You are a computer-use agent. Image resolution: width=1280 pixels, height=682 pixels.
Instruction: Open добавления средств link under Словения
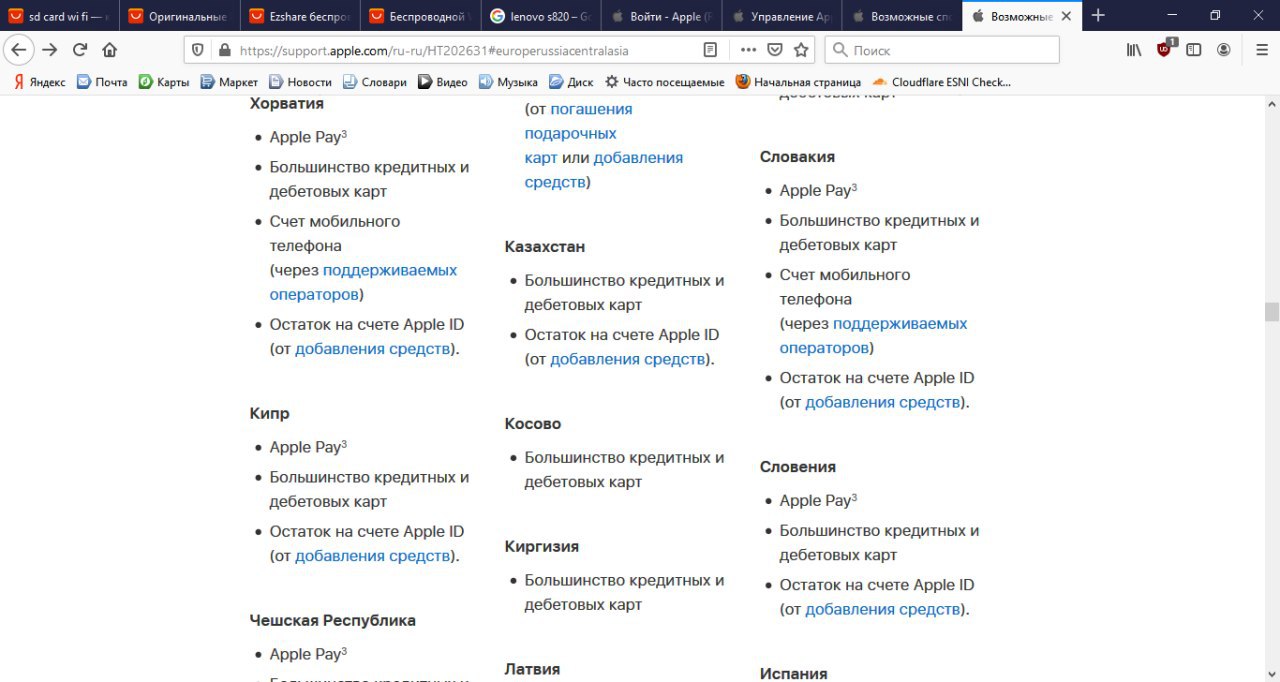pos(883,609)
